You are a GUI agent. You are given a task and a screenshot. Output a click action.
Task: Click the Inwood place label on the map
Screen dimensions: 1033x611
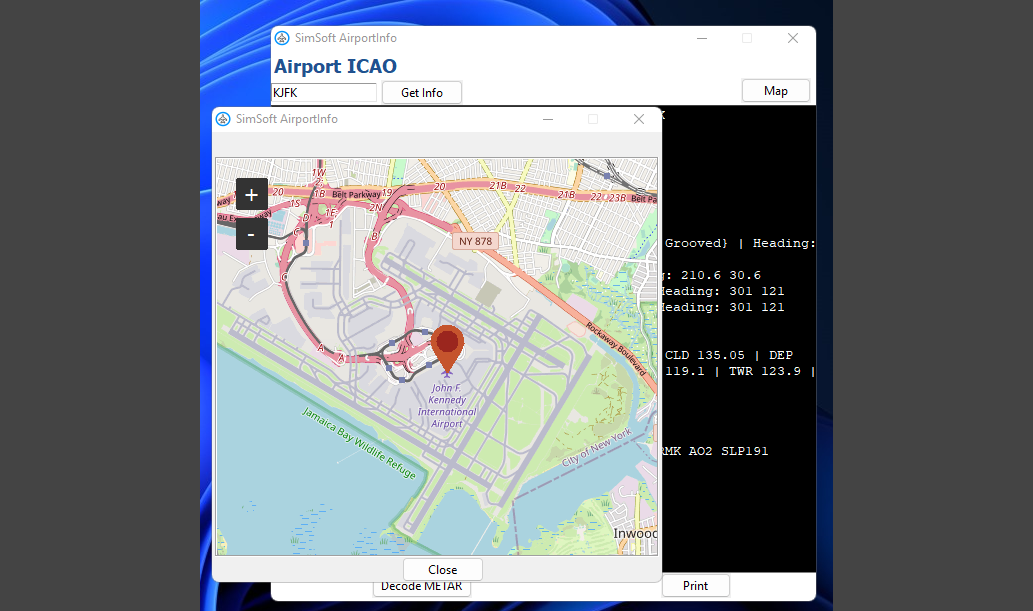635,533
